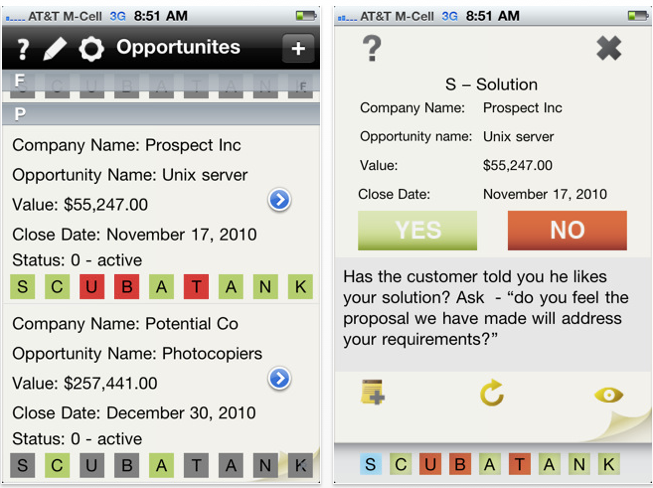
Task: Answer NO to the solution question
Action: 567,230
